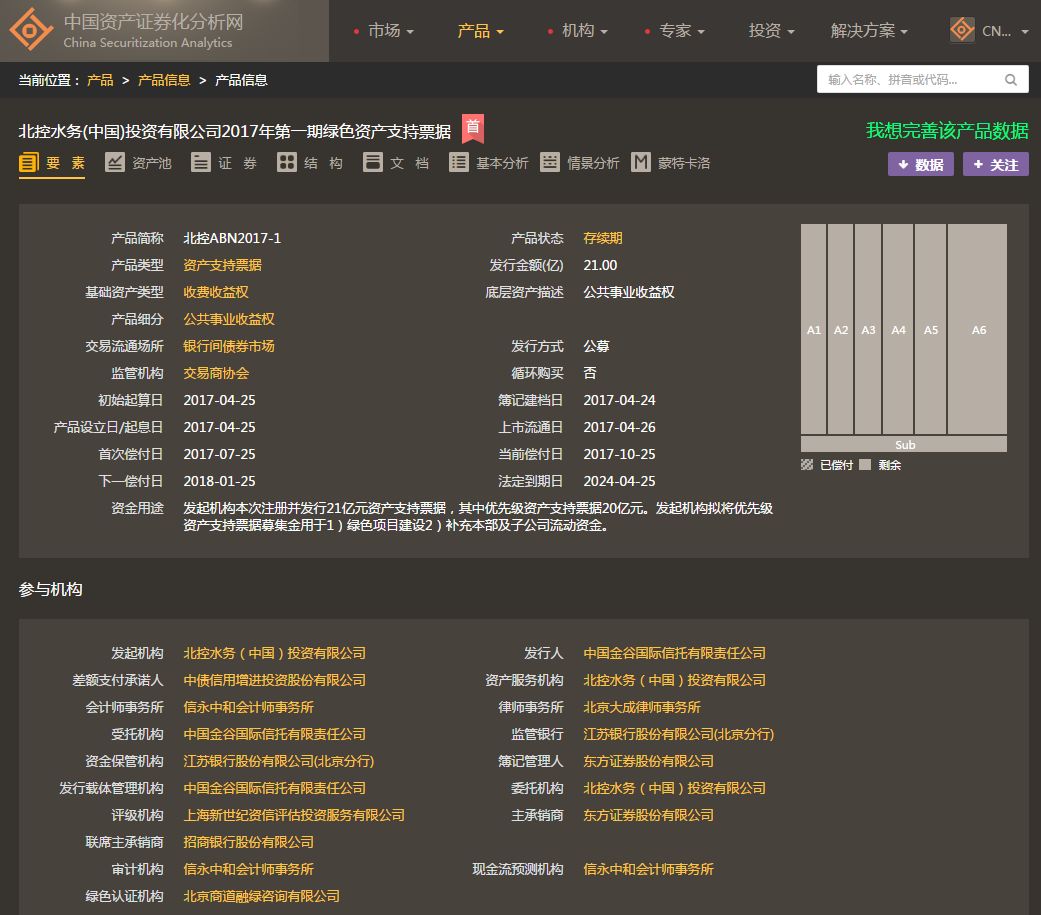1041x915 pixels.
Task: Open the CN... account dropdown arrow
Action: (1024, 31)
